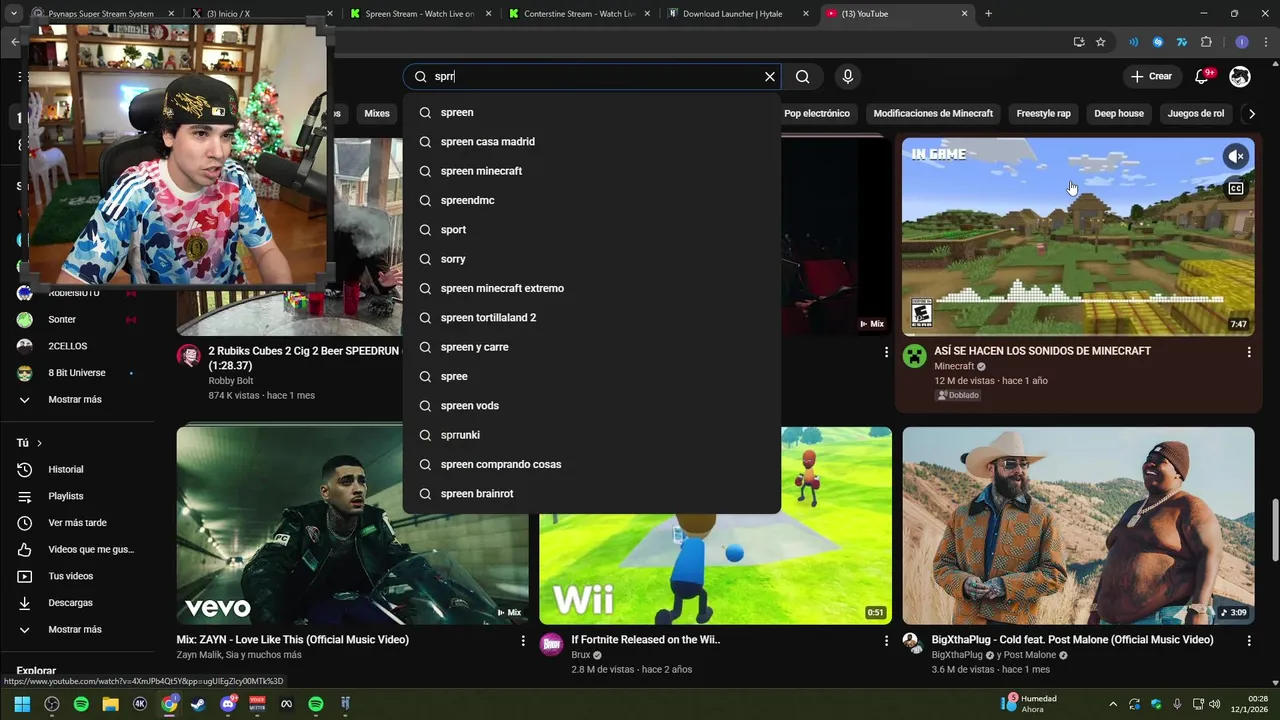Select Deep house chip
This screenshot has height=720, width=1280.
click(1118, 114)
